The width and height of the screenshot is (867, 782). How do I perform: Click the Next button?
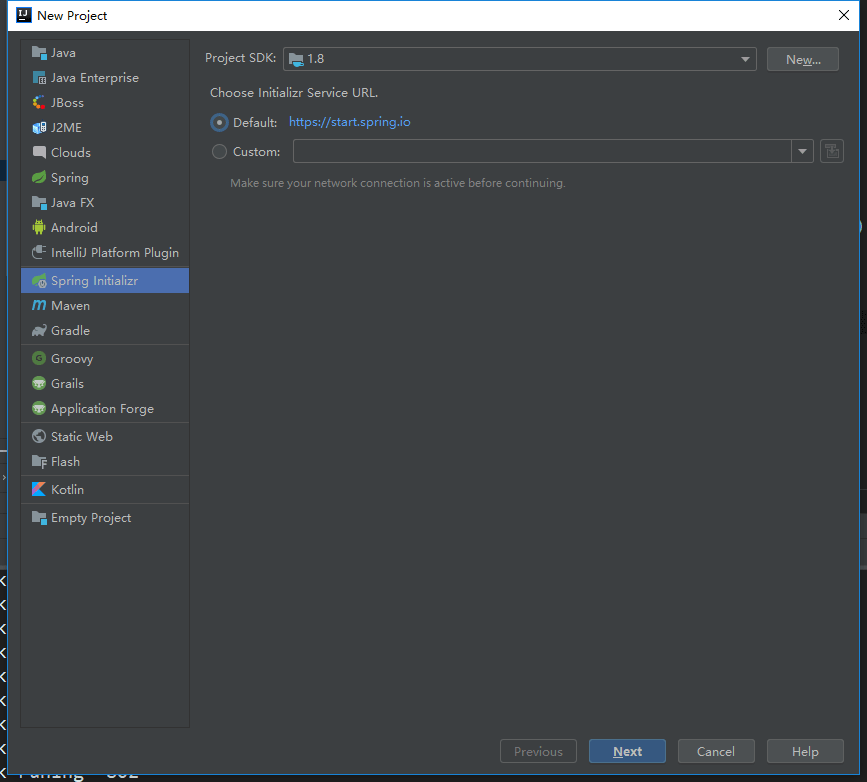click(627, 751)
